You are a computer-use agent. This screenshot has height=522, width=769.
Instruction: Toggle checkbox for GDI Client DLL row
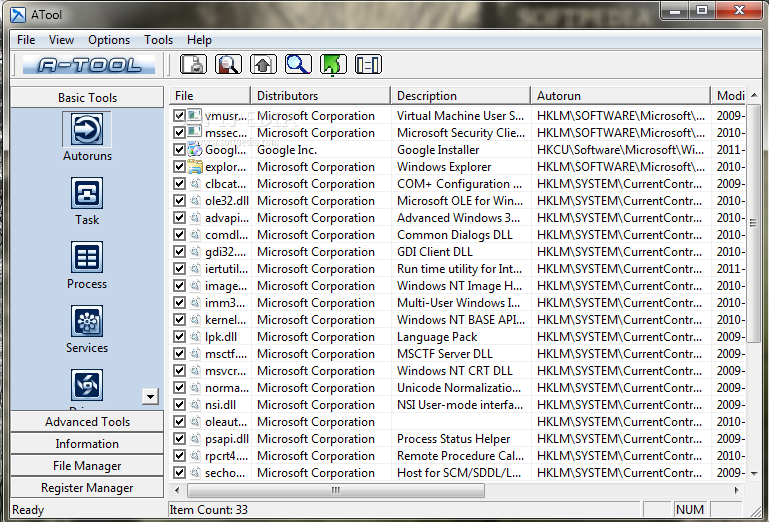click(x=179, y=252)
